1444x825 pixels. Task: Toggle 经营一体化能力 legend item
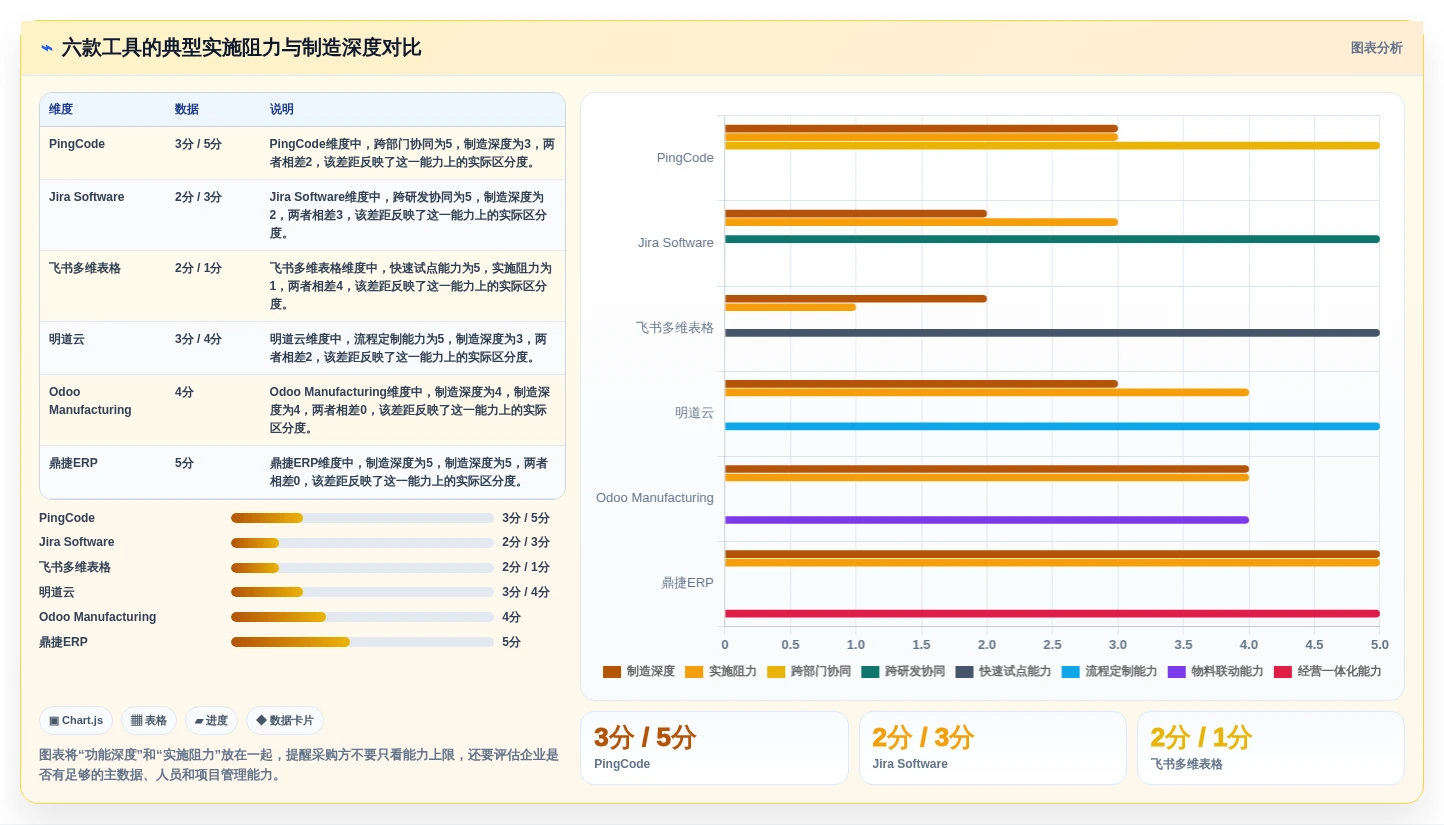point(1327,672)
